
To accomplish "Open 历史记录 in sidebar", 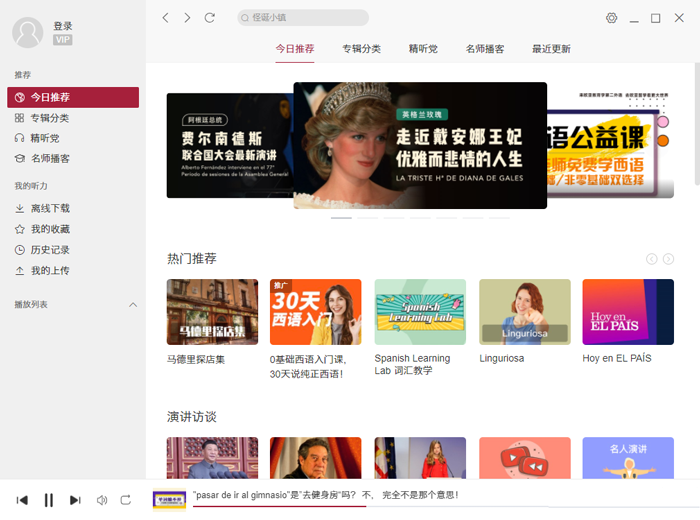I will pos(49,250).
